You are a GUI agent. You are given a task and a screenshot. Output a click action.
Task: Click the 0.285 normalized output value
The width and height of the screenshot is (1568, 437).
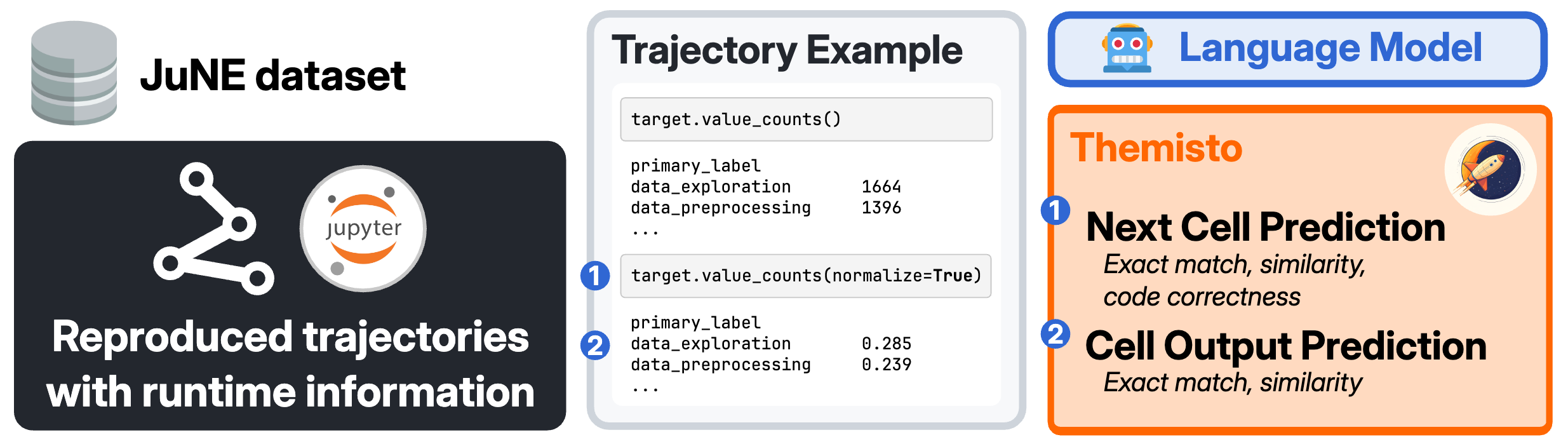click(x=886, y=344)
